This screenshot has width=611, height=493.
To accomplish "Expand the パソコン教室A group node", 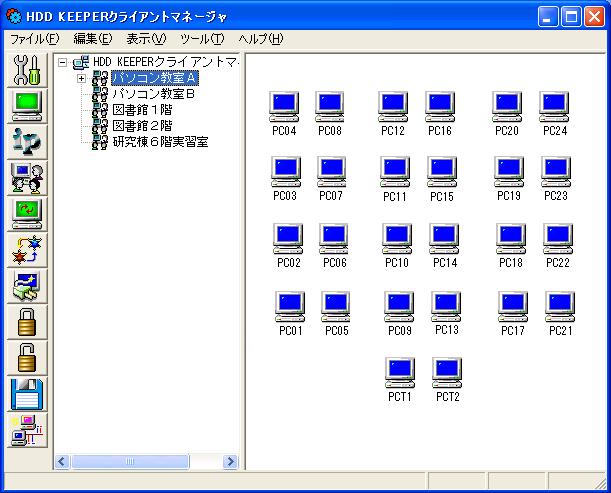I will (x=81, y=78).
